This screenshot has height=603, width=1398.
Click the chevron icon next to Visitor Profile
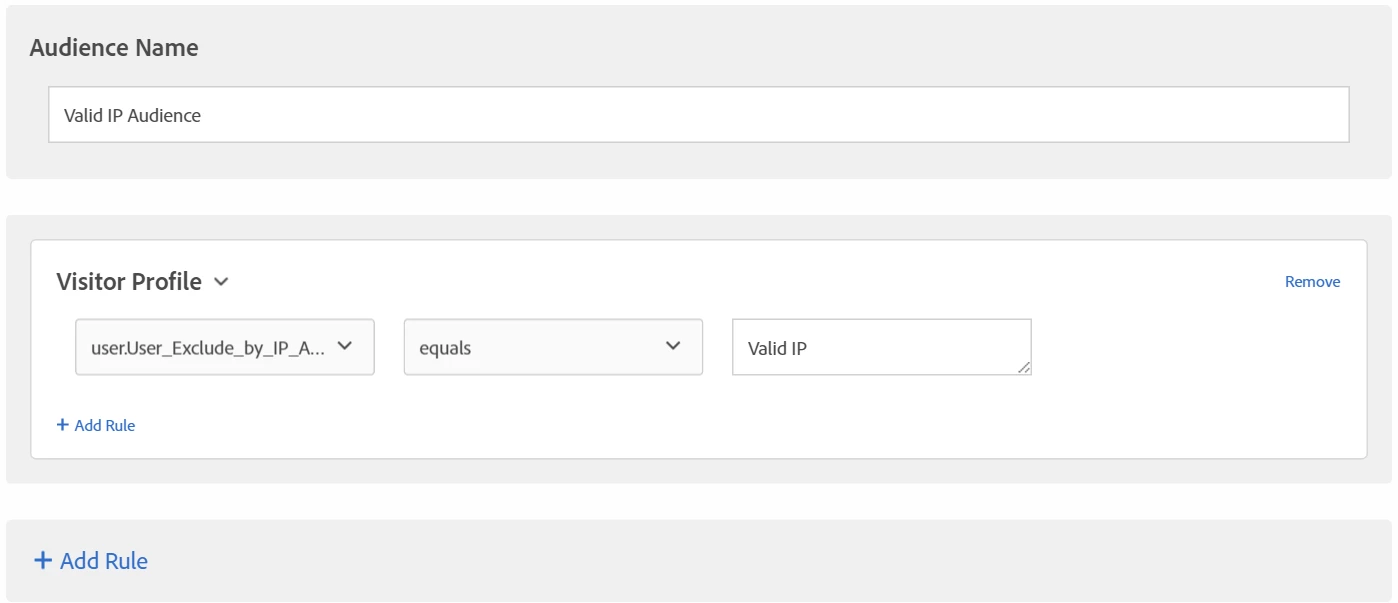click(221, 282)
